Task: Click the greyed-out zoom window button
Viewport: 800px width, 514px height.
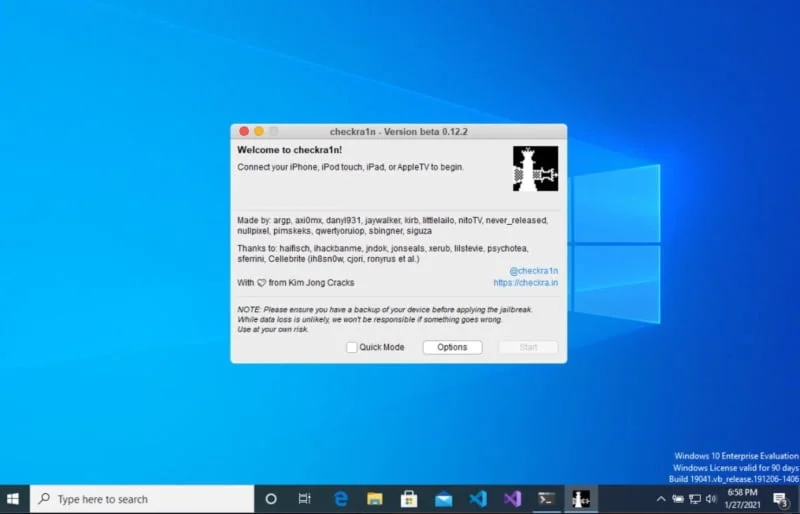Action: click(x=274, y=131)
